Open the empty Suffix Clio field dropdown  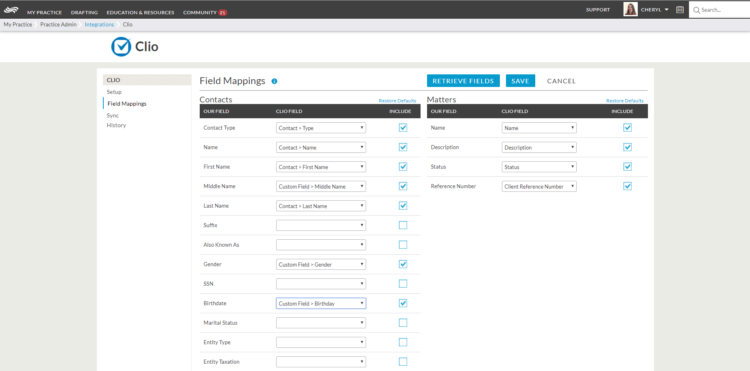click(x=321, y=225)
